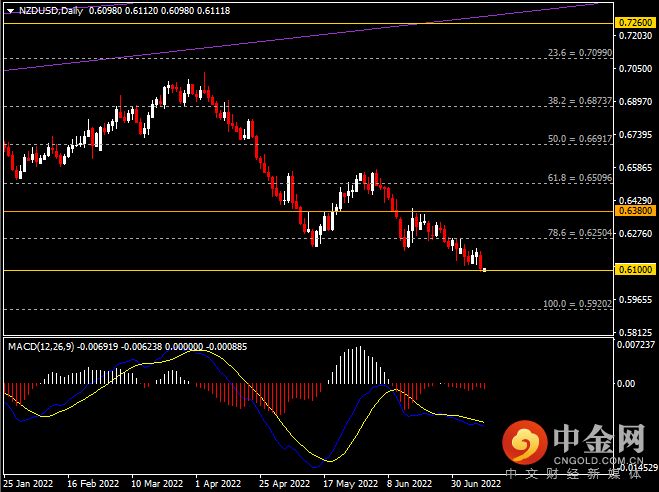This screenshot has height=492, width=659.
Task: Click the MACD readout -0.006919 -0.006238
Action: (120, 347)
